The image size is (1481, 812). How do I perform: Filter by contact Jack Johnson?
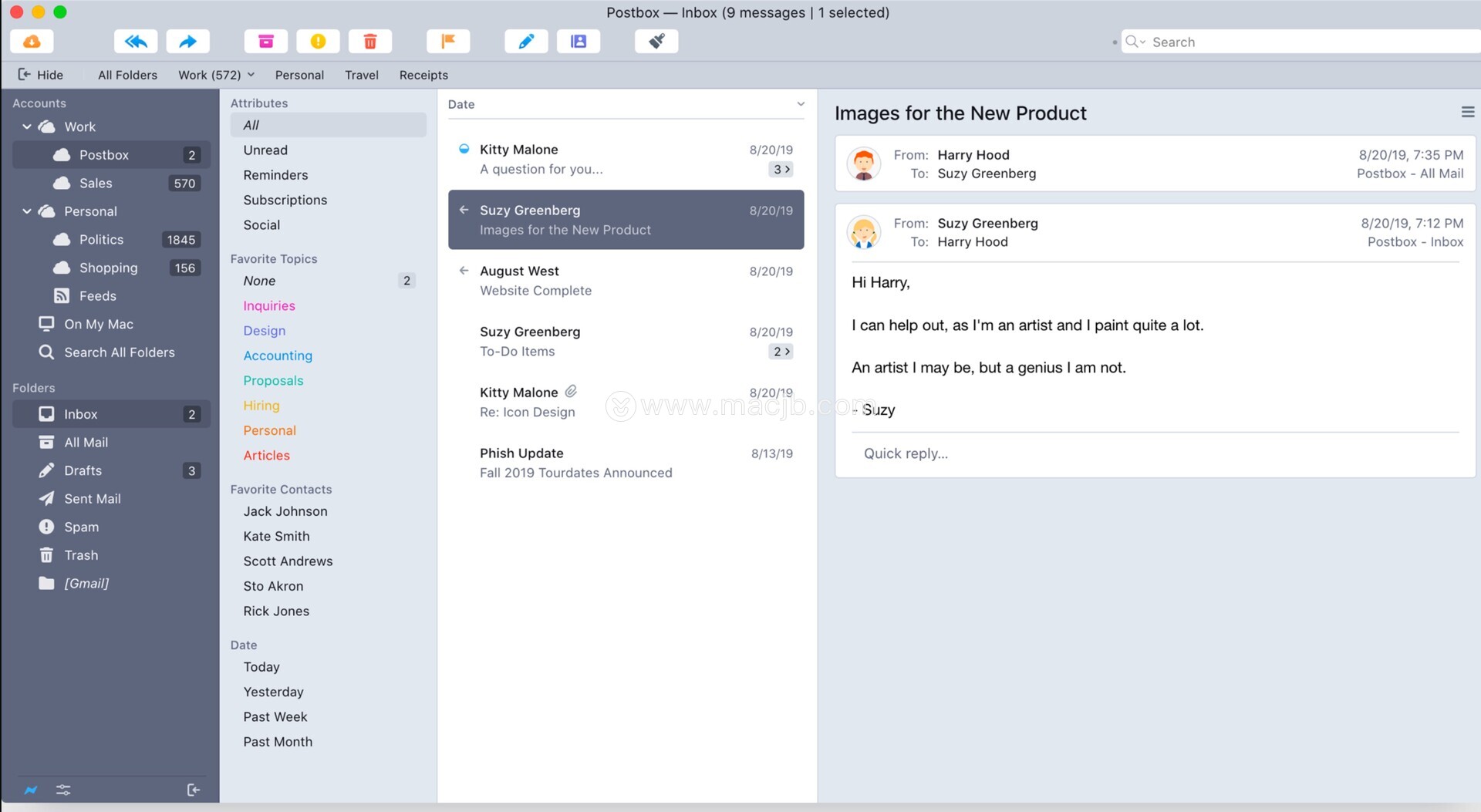click(285, 511)
